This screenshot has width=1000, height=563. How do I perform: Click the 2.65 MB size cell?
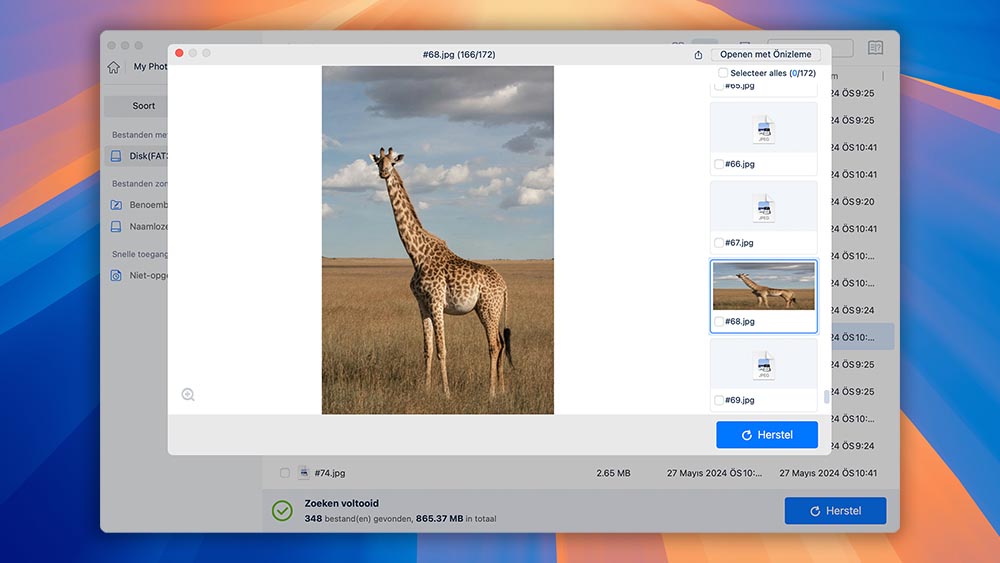point(613,473)
